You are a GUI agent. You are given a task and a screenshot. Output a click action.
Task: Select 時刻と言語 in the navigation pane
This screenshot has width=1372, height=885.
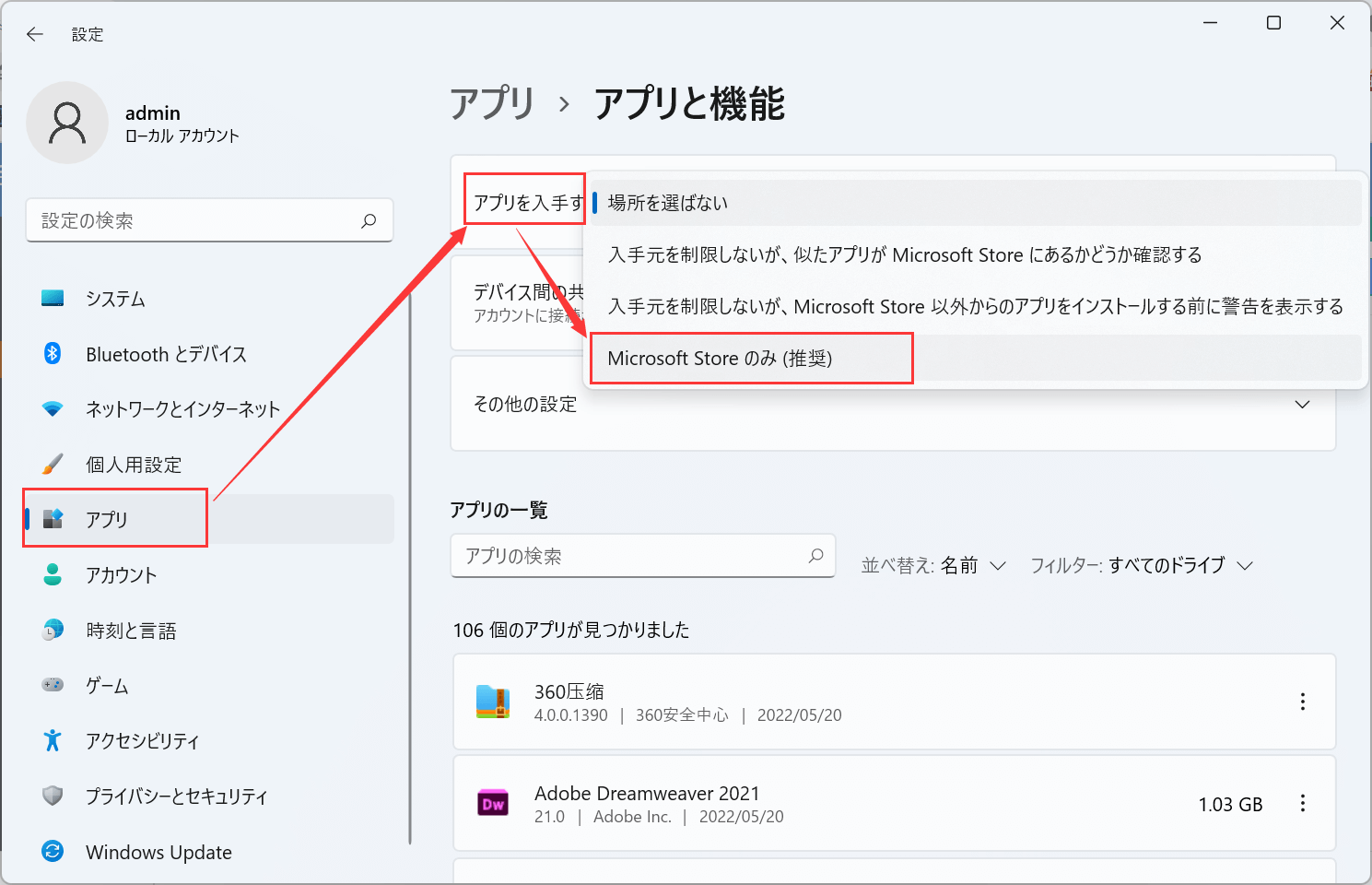point(128,630)
